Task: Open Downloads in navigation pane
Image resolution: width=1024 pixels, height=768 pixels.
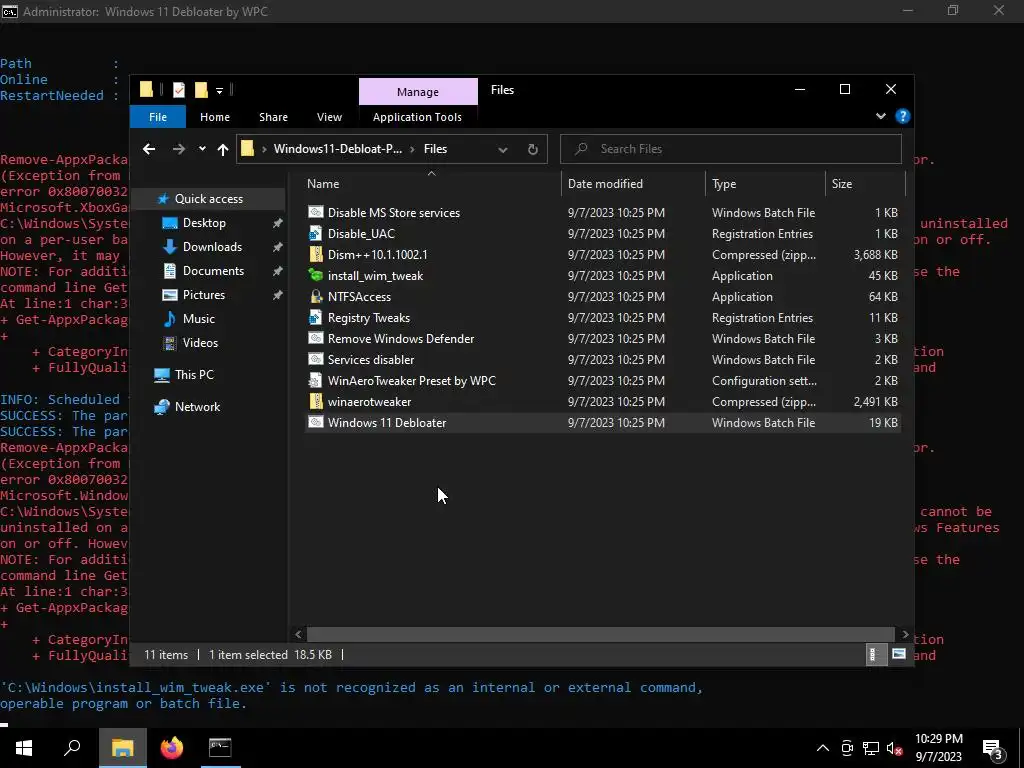Action: 212,247
